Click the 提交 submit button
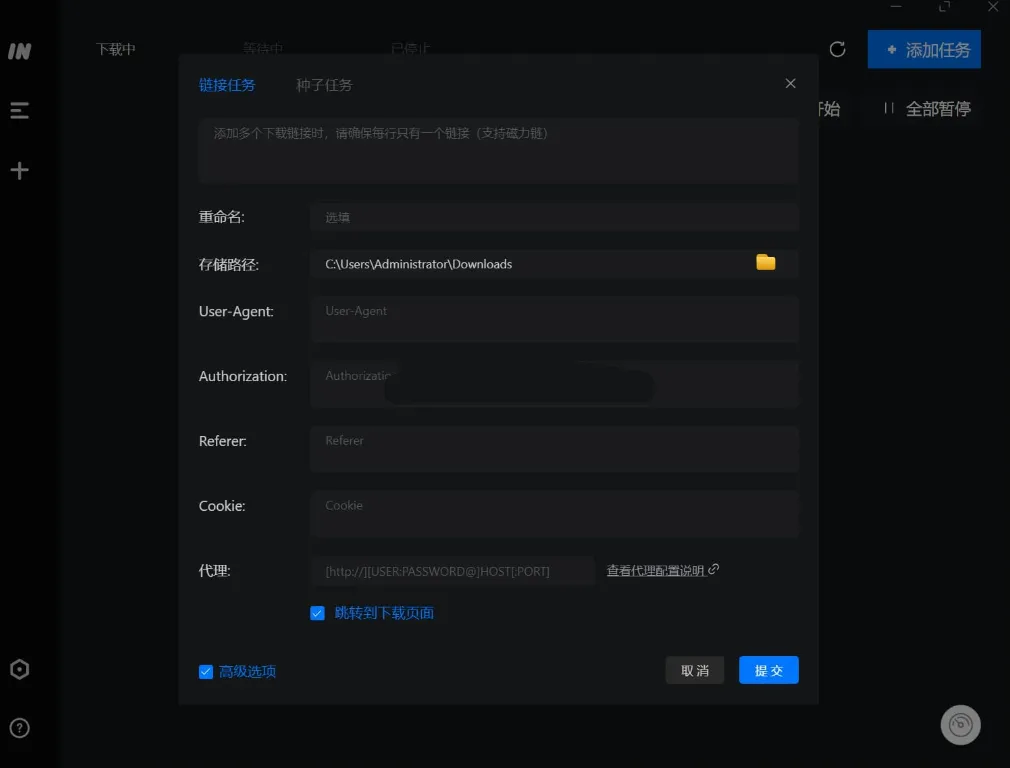This screenshot has height=768, width=1010. tap(768, 670)
